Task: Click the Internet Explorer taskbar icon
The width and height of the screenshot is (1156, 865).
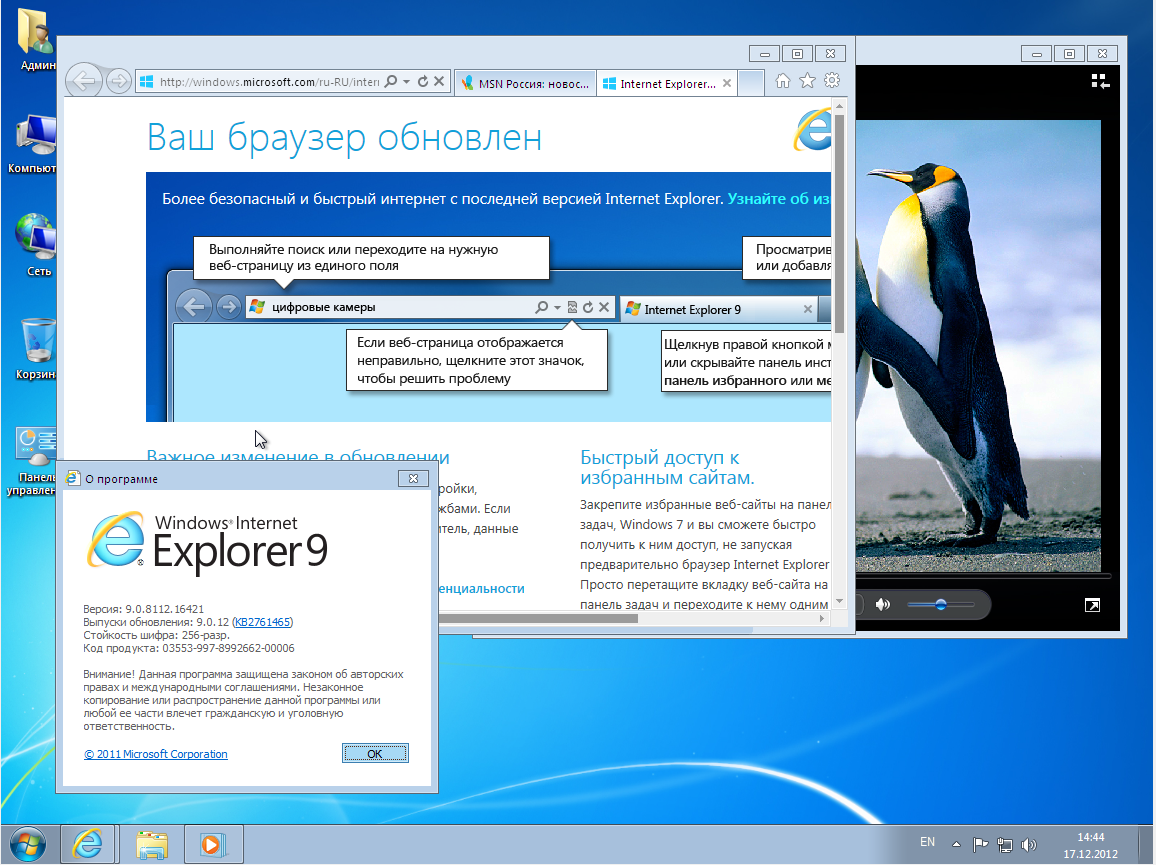Action: click(88, 844)
